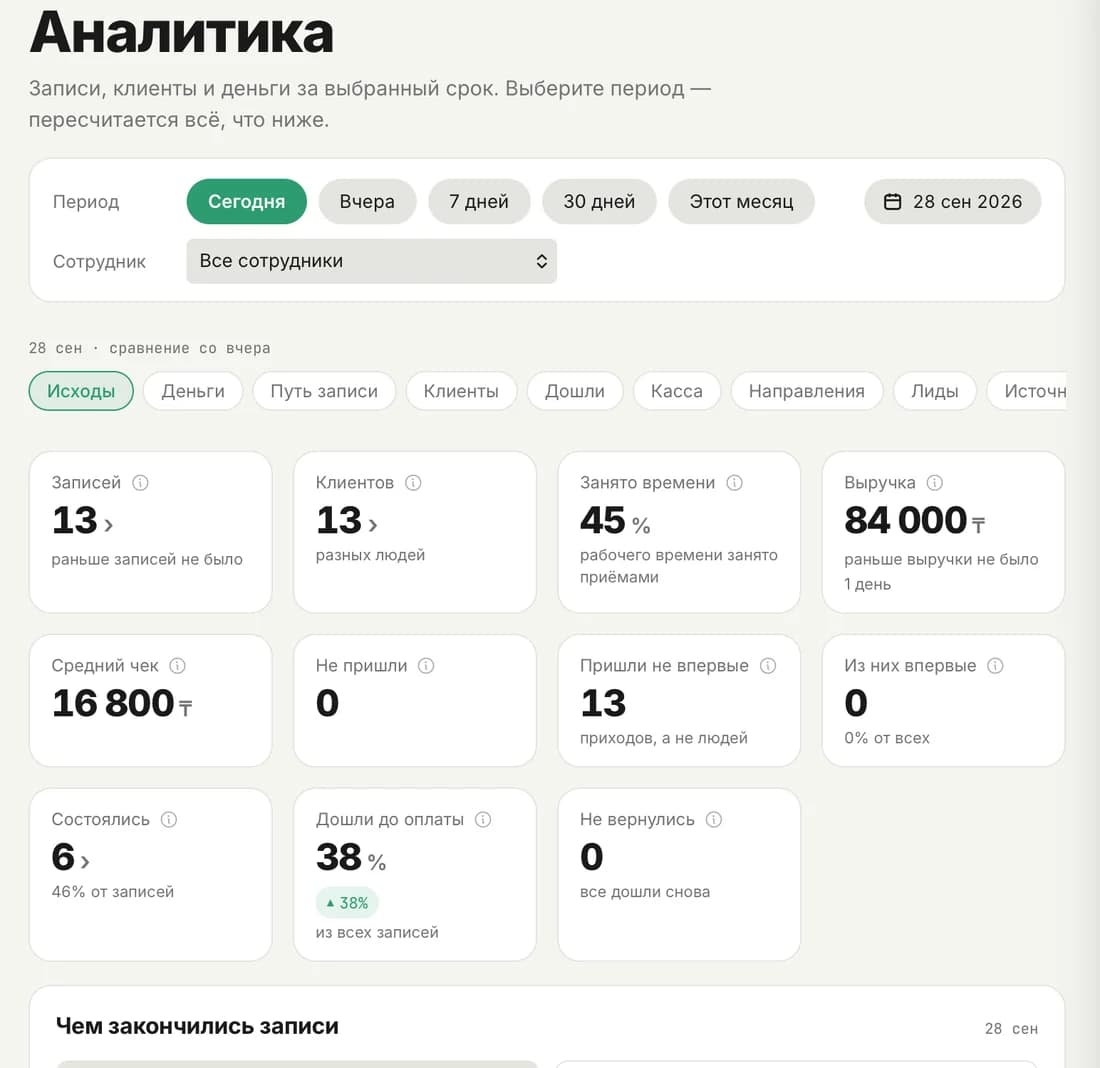This screenshot has height=1068, width=1100.
Task: Click the 38 % paid value
Action: (x=351, y=857)
